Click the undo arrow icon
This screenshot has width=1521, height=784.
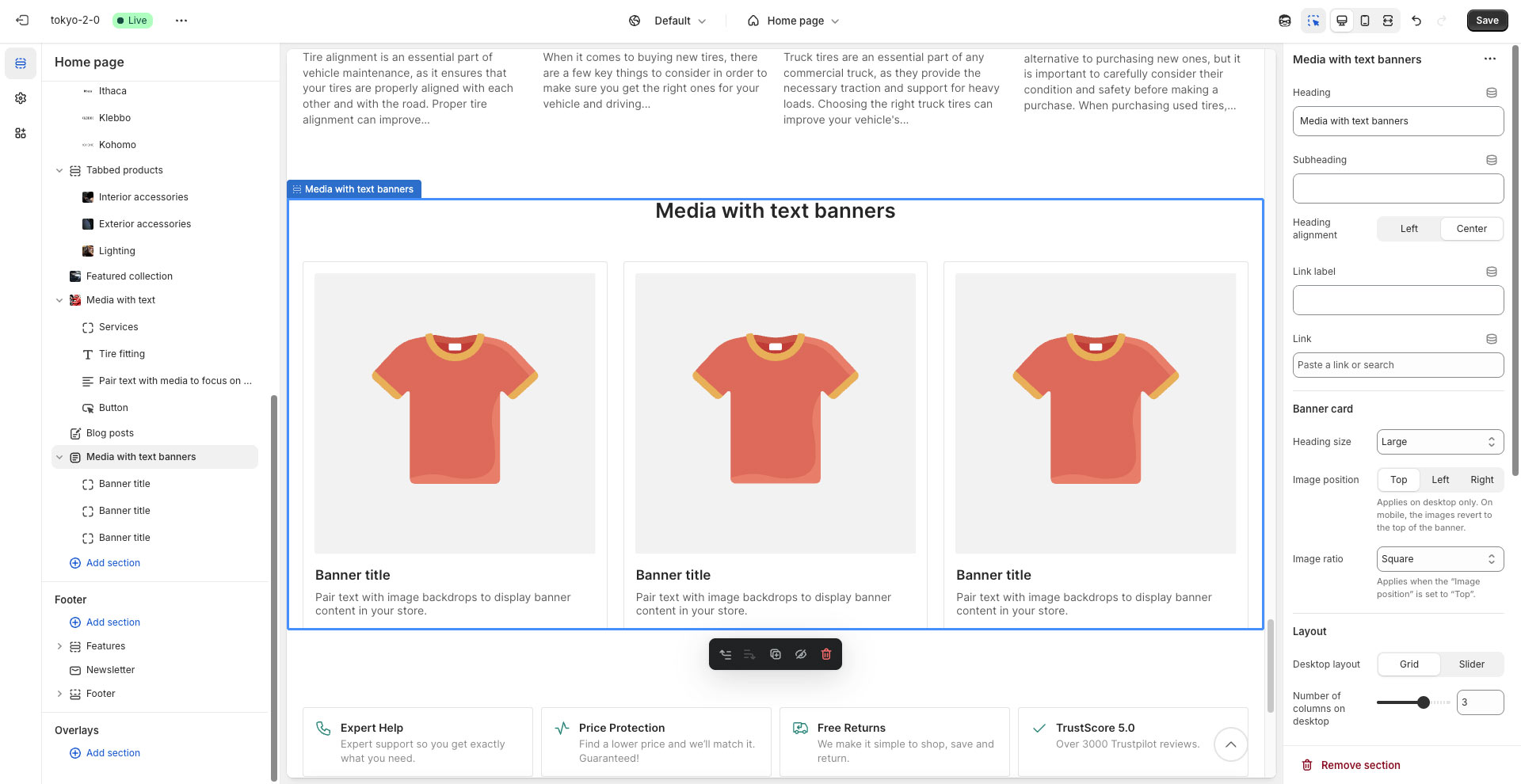tap(1416, 21)
